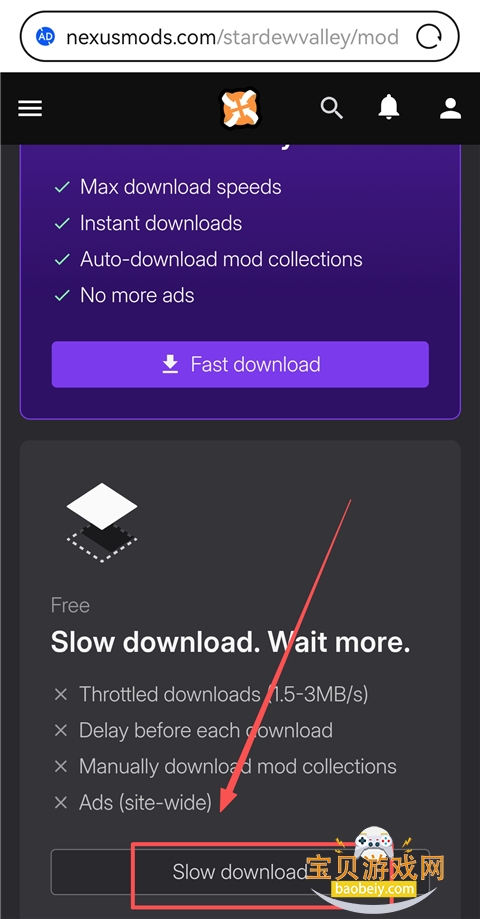Open site search with magnifier icon
Image resolution: width=480 pixels, height=919 pixels.
point(331,108)
